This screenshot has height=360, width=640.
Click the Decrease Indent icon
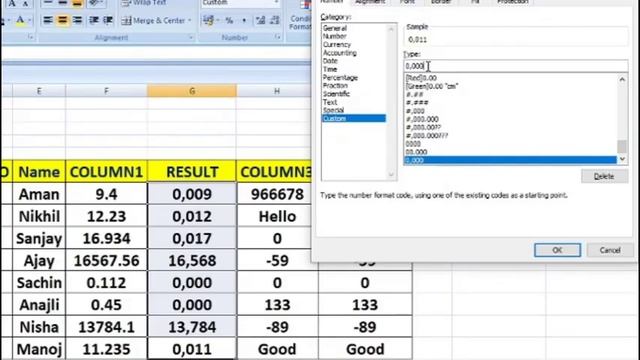click(x=94, y=20)
